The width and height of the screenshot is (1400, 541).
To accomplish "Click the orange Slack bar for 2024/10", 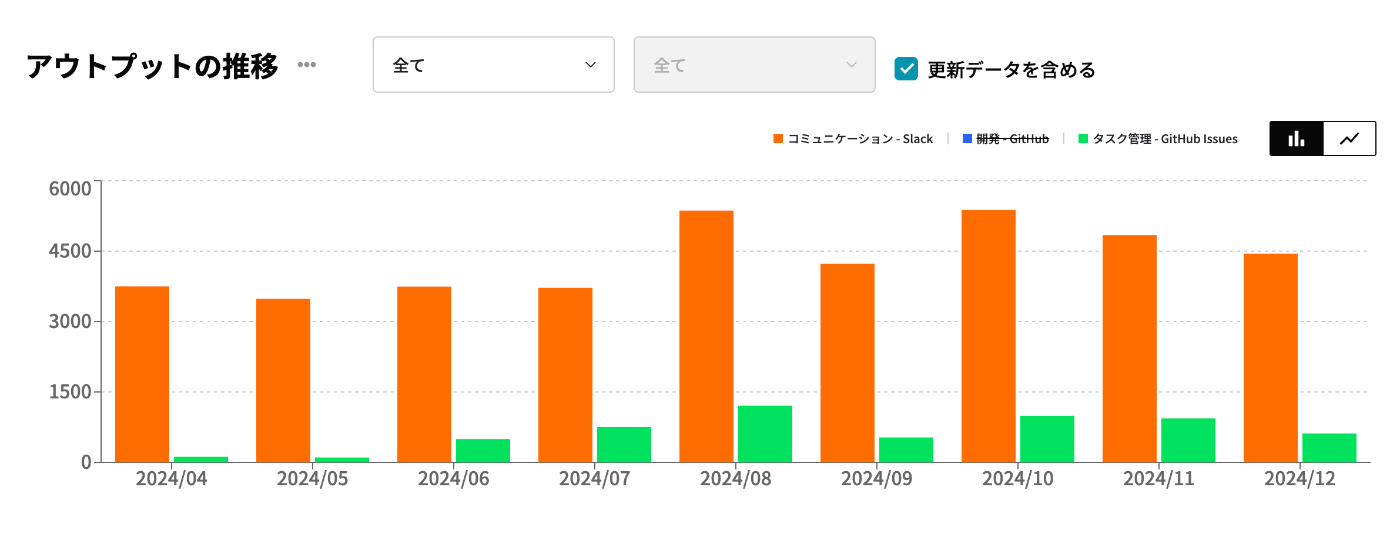I will (988, 336).
